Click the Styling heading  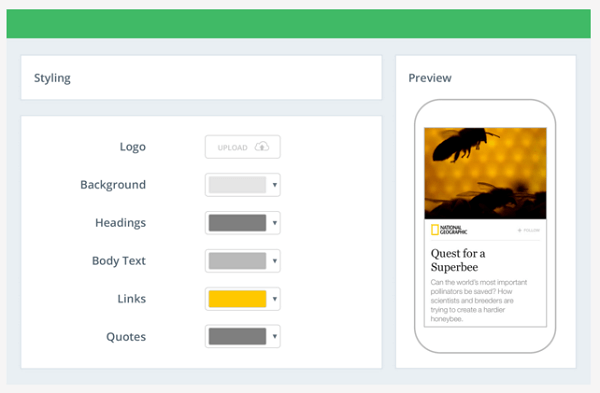click(x=52, y=78)
